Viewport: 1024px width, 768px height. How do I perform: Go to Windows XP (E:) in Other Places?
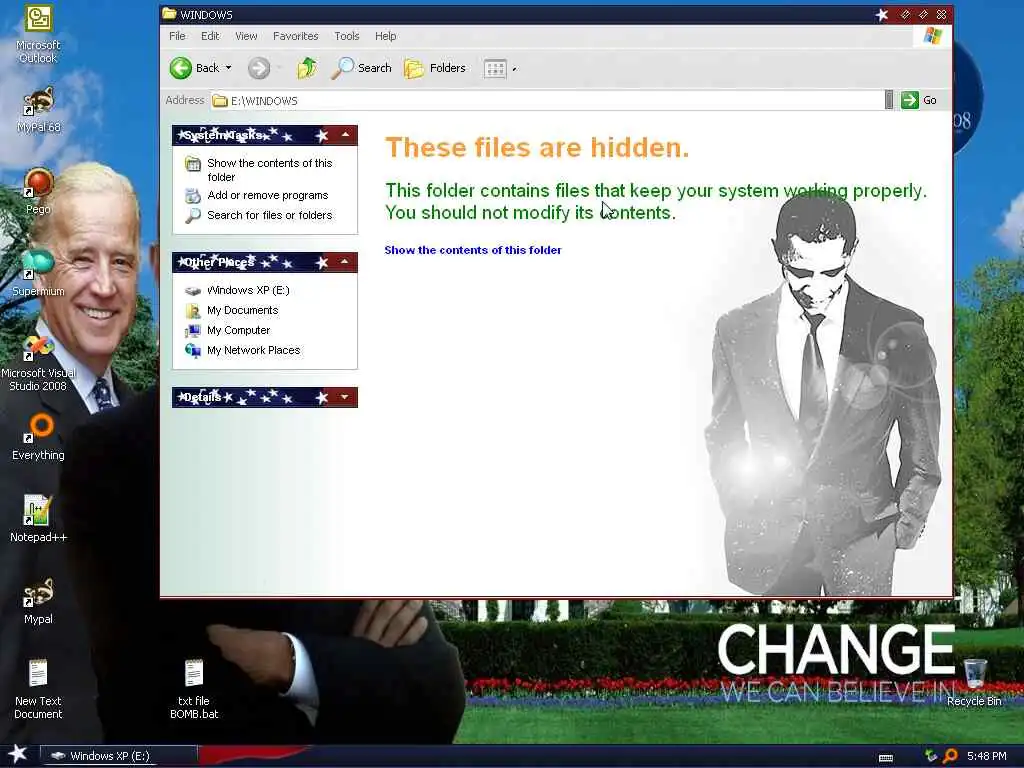click(248, 290)
